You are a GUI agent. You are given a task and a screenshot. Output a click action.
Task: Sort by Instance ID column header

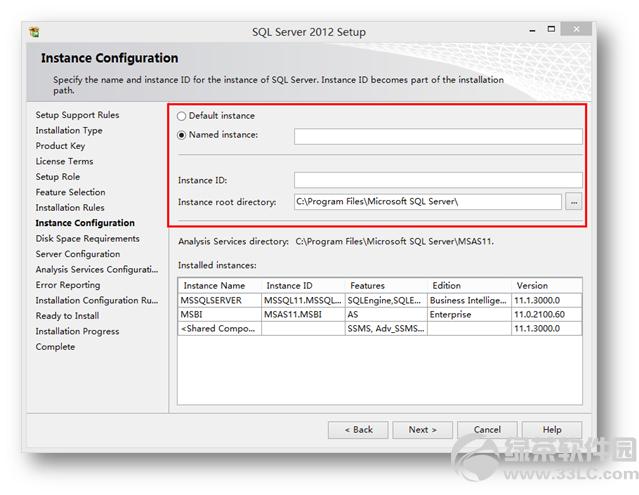pos(303,286)
